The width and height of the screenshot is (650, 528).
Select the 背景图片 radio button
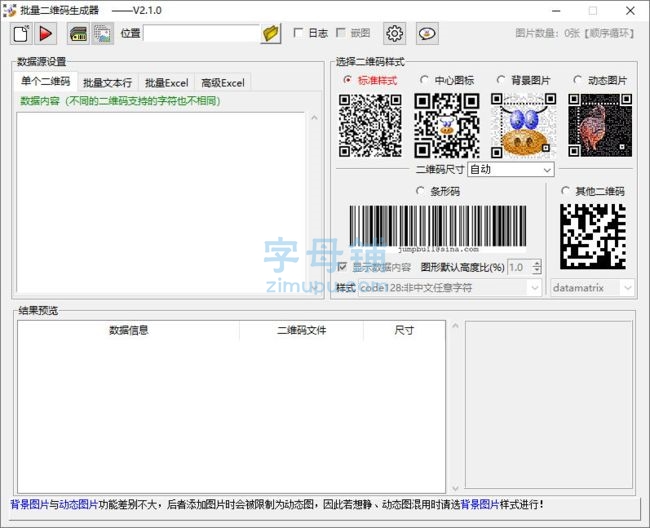(500, 80)
